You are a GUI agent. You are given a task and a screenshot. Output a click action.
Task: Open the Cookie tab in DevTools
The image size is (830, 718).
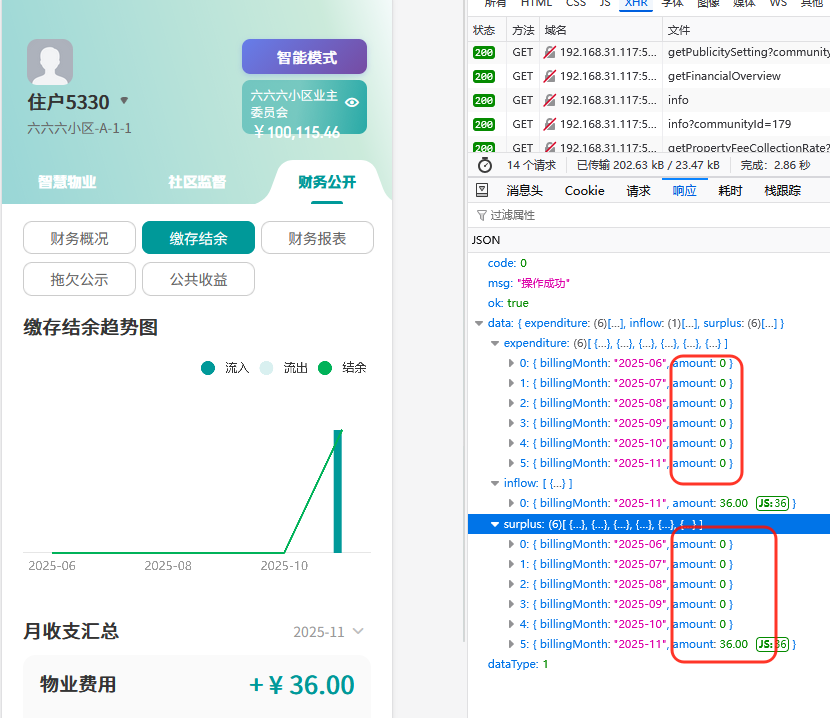(x=584, y=190)
